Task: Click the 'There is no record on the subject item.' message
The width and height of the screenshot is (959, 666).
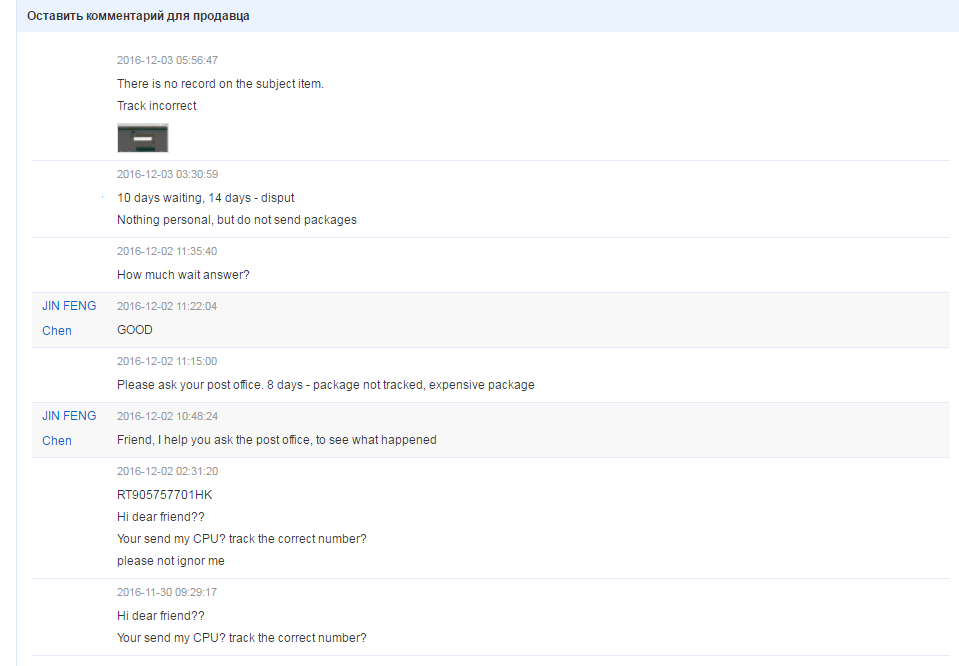Action: pyautogui.click(x=220, y=84)
